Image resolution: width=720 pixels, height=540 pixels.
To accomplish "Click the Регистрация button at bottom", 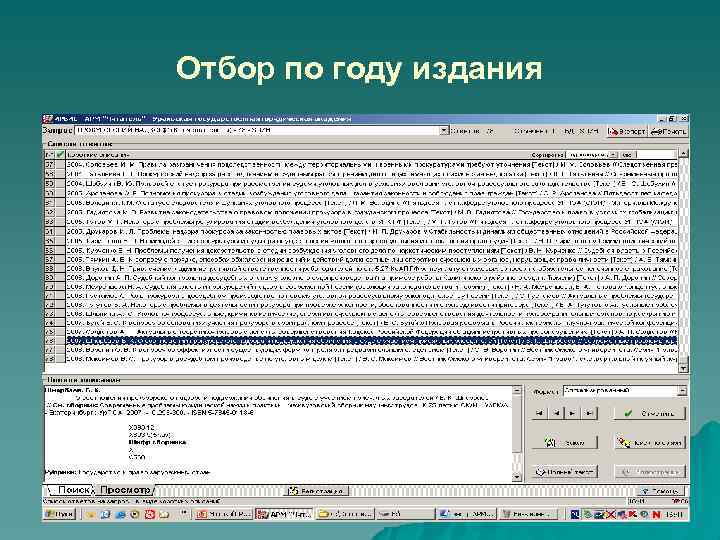I will [317, 491].
